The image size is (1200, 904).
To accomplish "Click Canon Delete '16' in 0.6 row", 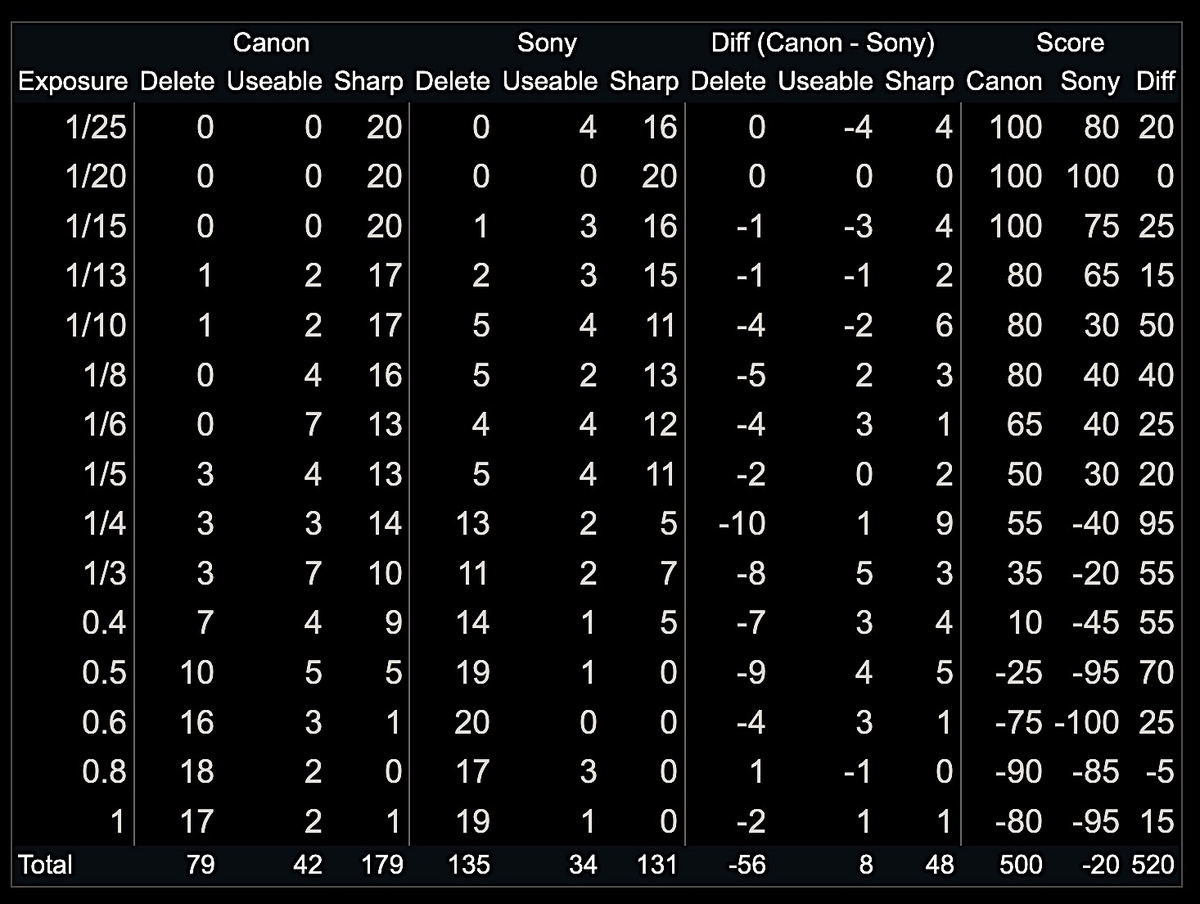I will [x=196, y=722].
